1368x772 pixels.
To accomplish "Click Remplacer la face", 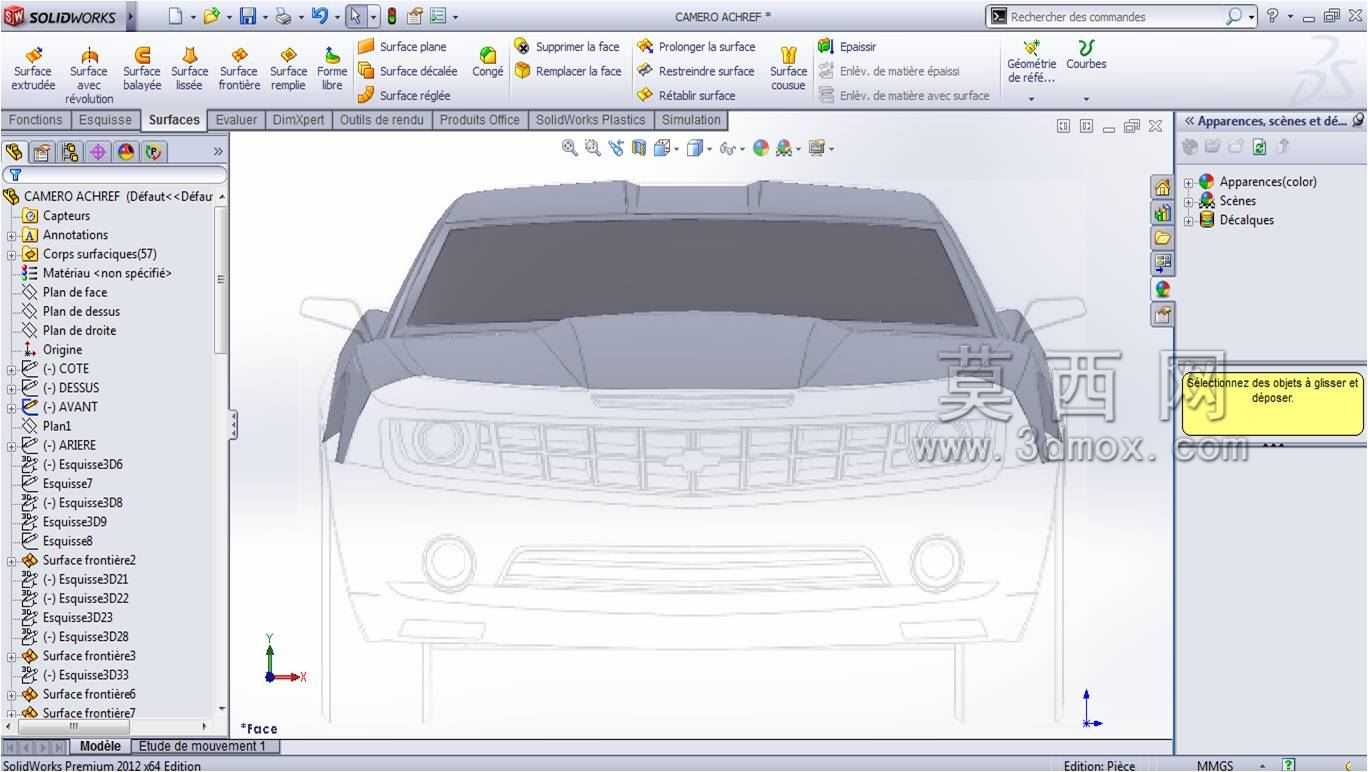I will pyautogui.click(x=568, y=71).
